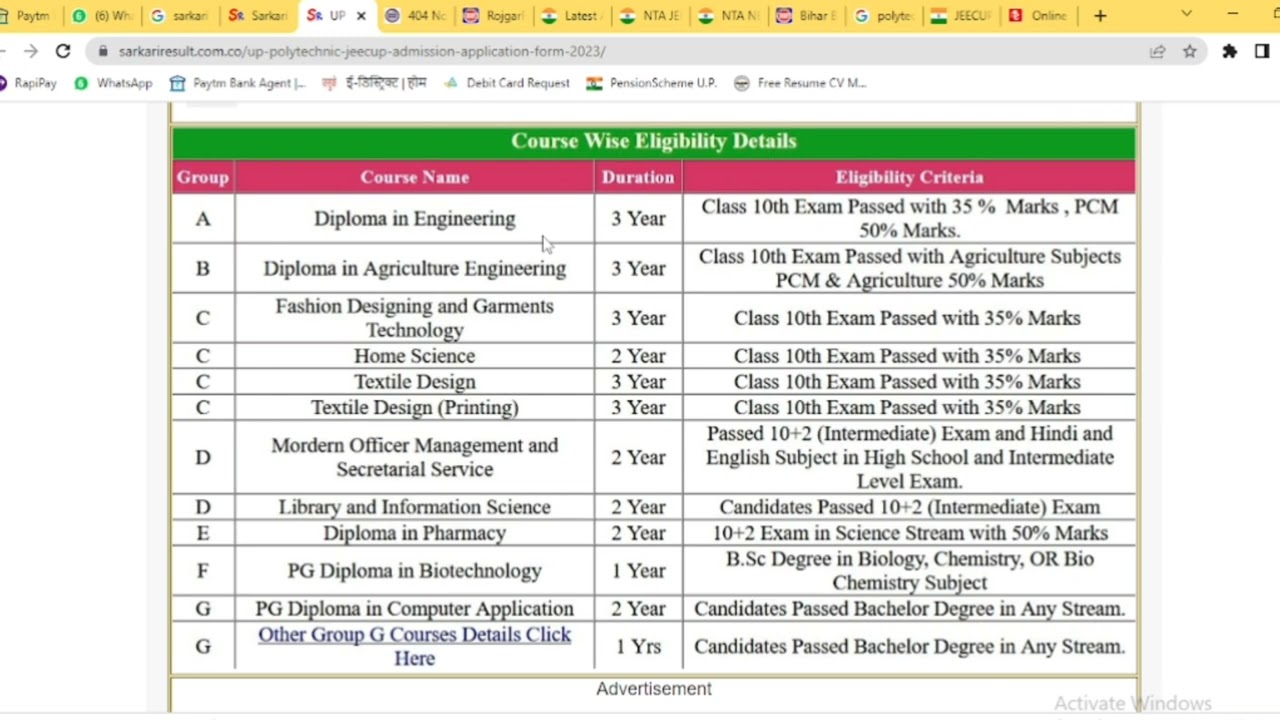
Task: Open the ई-डिस्ट्रिक्ट होम bookmark
Action: pyautogui.click(x=374, y=83)
